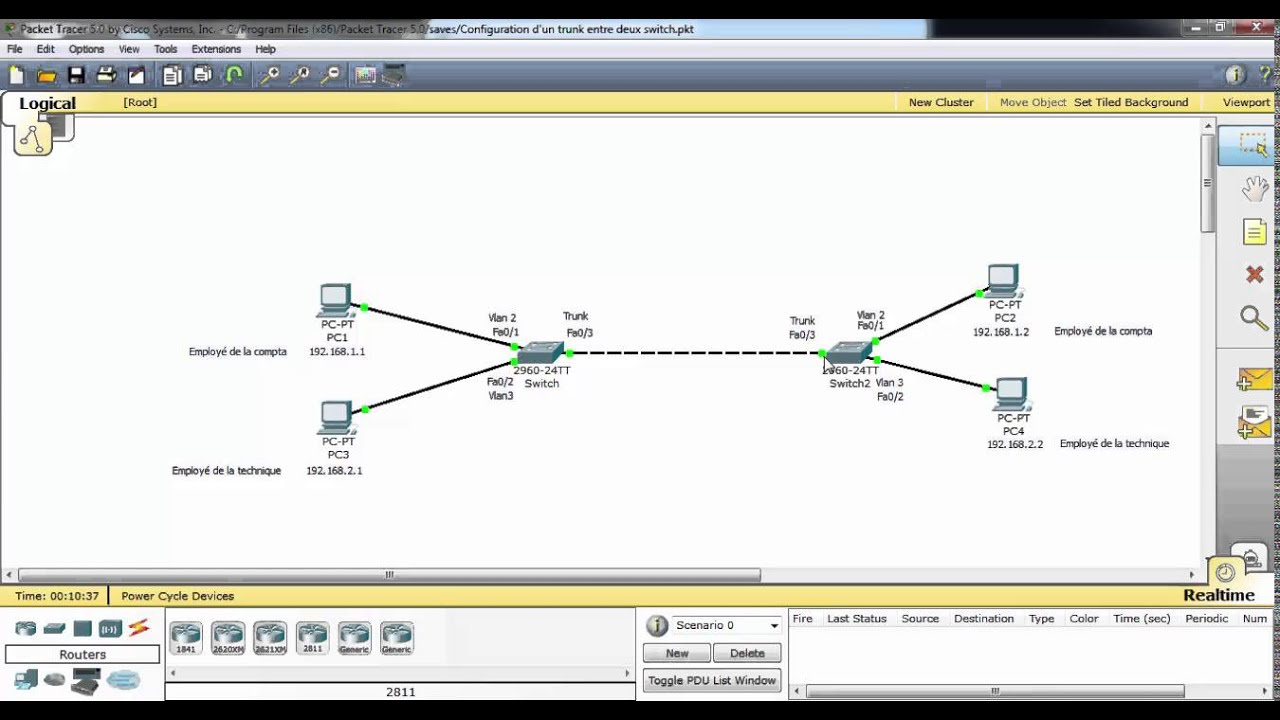
Task: Click the Print toolbar icon
Action: coord(106,75)
